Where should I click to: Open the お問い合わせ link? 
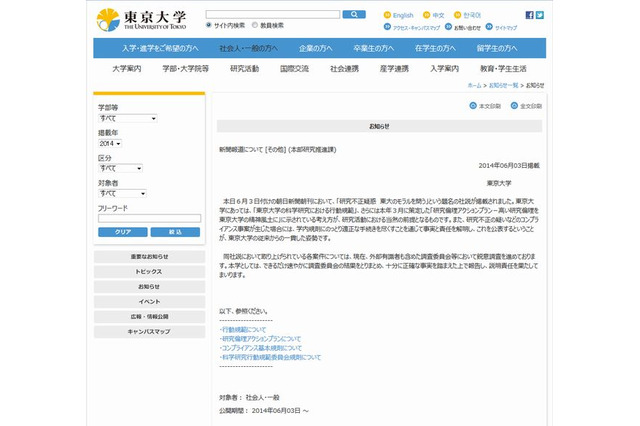(x=467, y=28)
